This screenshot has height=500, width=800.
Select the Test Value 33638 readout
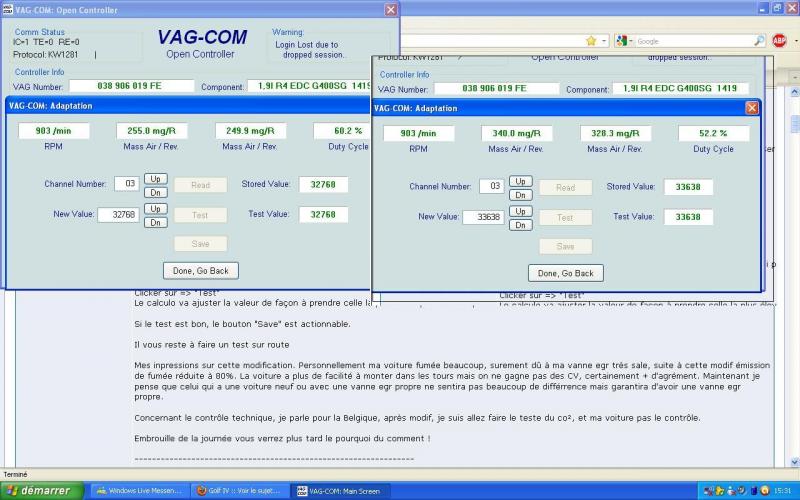pyautogui.click(x=688, y=217)
